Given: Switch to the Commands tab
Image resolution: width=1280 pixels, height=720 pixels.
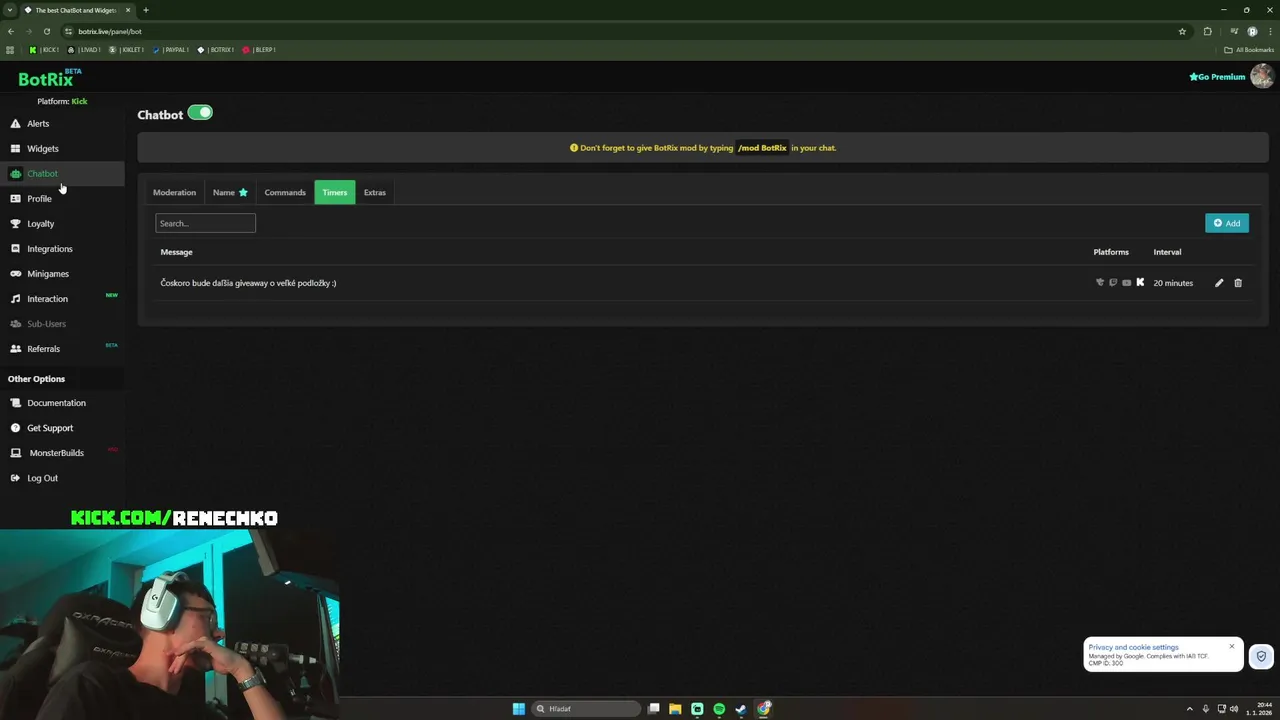Looking at the screenshot, I should pyautogui.click(x=285, y=193).
